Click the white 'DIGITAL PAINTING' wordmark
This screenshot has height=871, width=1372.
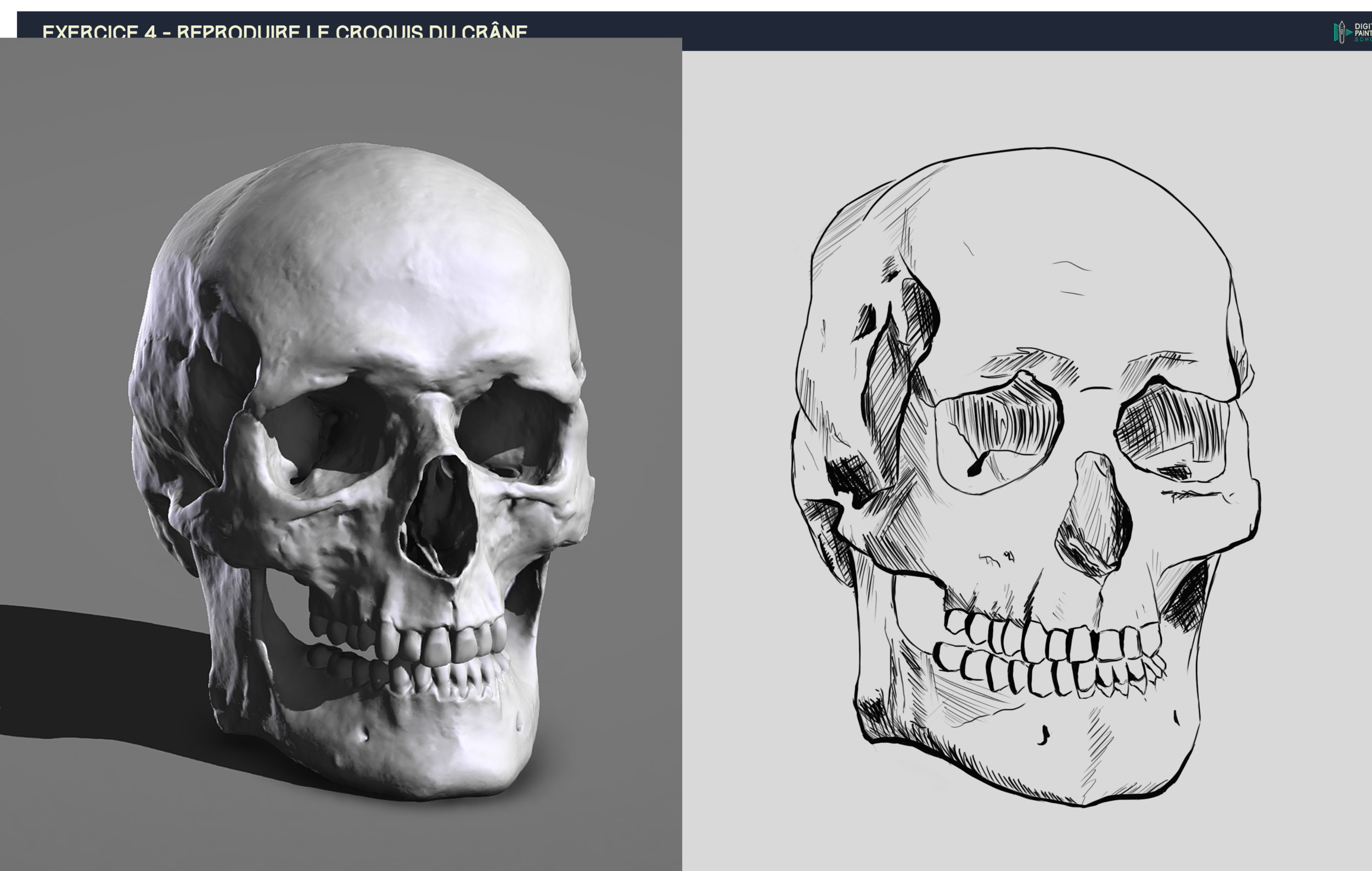(x=1363, y=29)
